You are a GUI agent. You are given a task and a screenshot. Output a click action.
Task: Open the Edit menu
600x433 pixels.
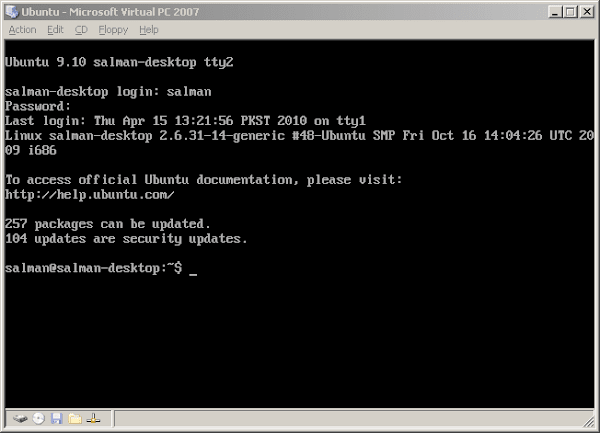[55, 30]
